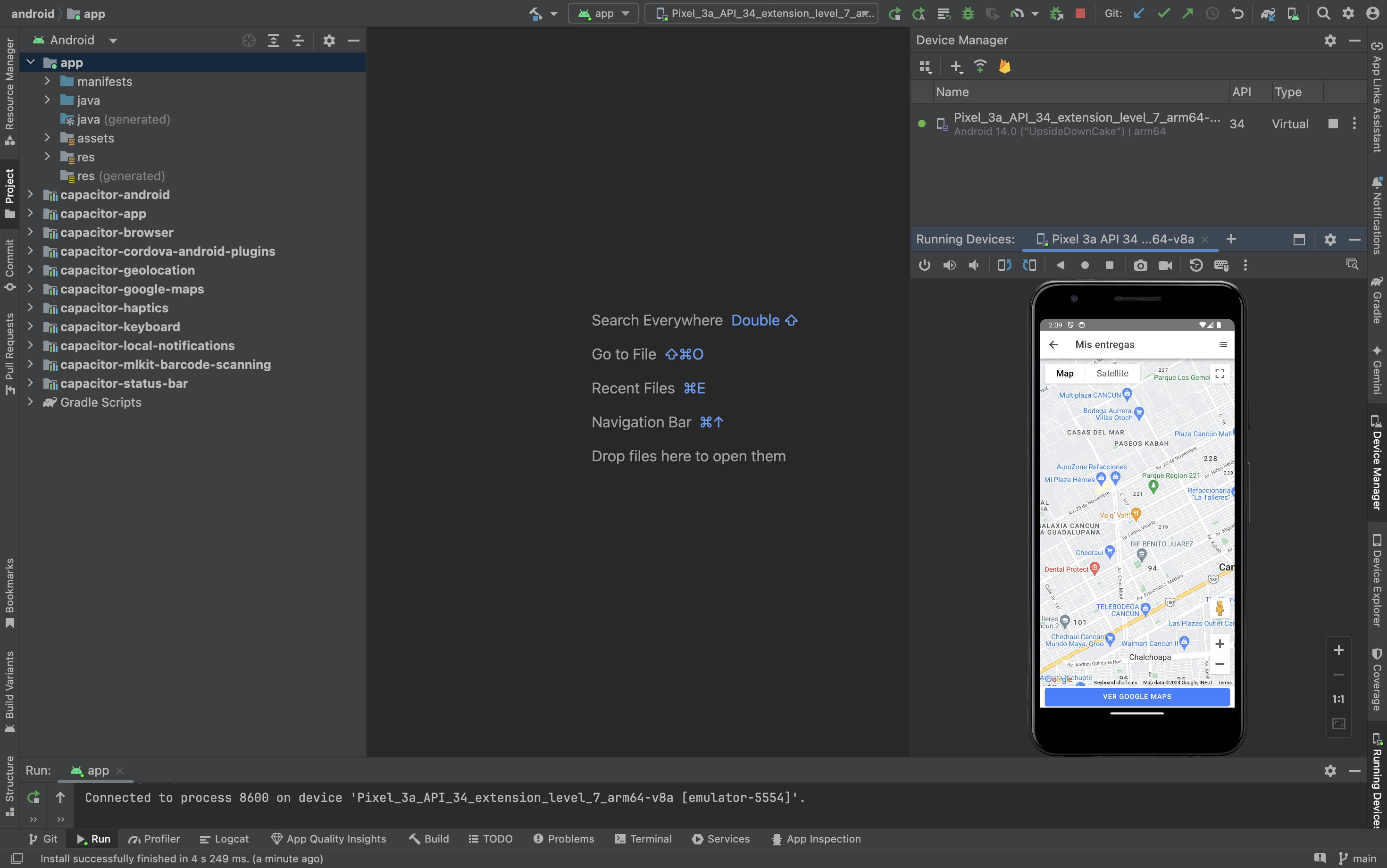The image size is (1387, 868).
Task: Open the Terminal tool window tab
Action: tap(643, 839)
